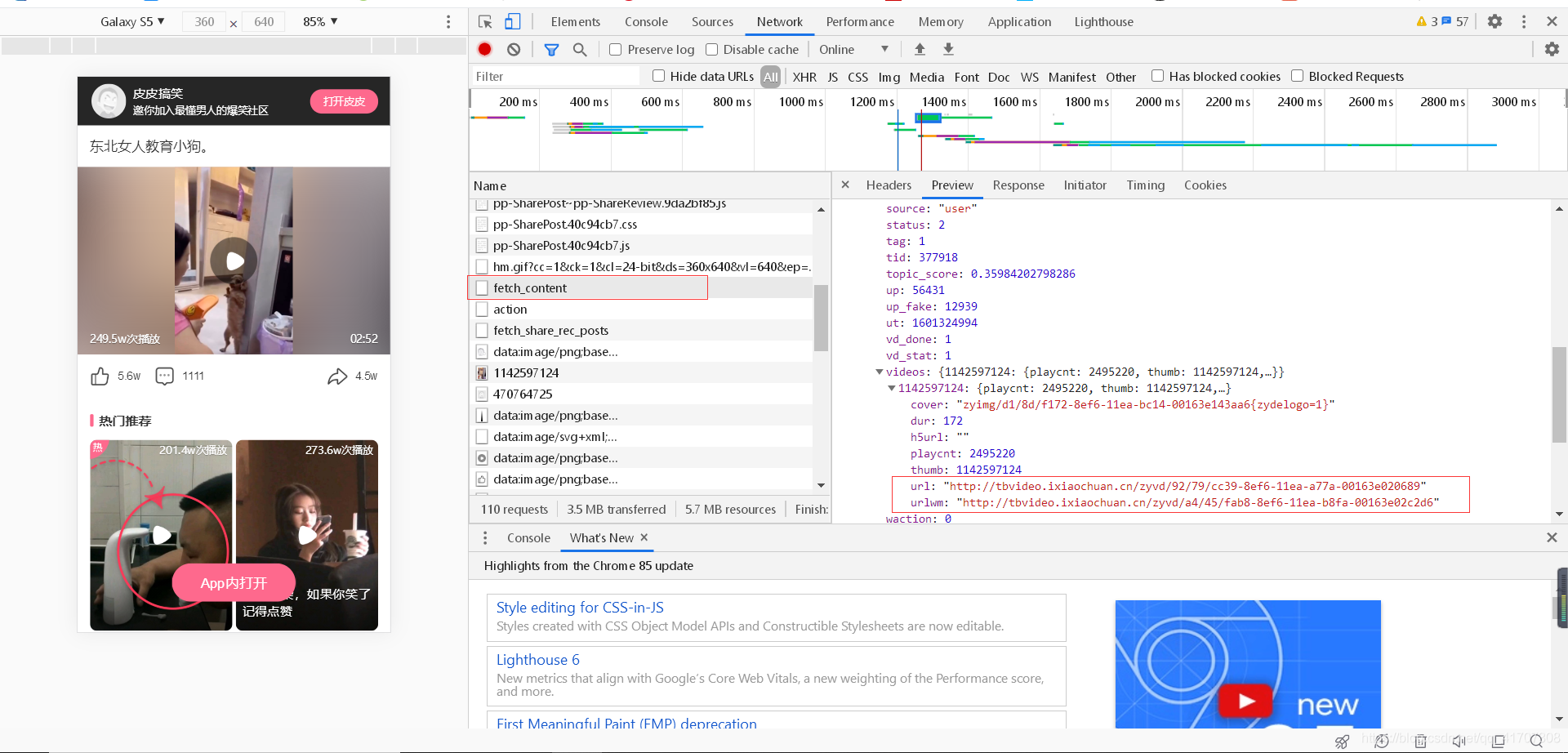Viewport: 1568px width, 753px height.
Task: Open the Lighthouse 6 link
Action: click(x=537, y=660)
